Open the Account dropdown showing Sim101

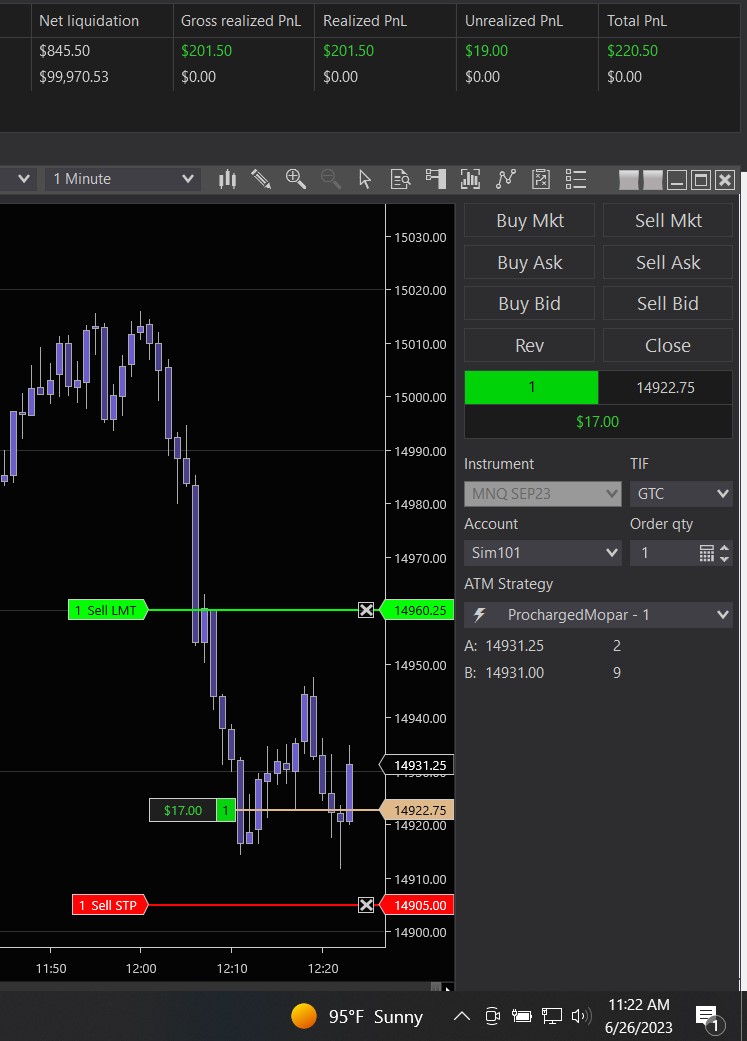tap(542, 553)
